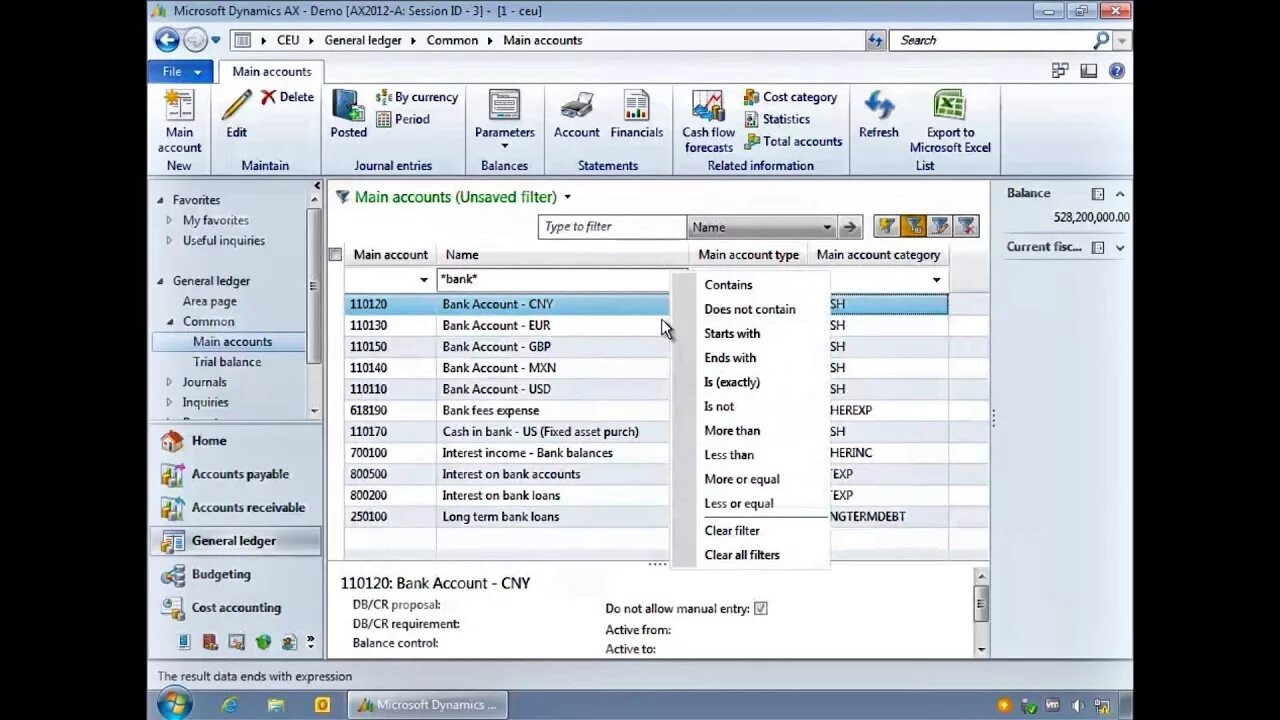Open the File menu dropdown

(180, 71)
